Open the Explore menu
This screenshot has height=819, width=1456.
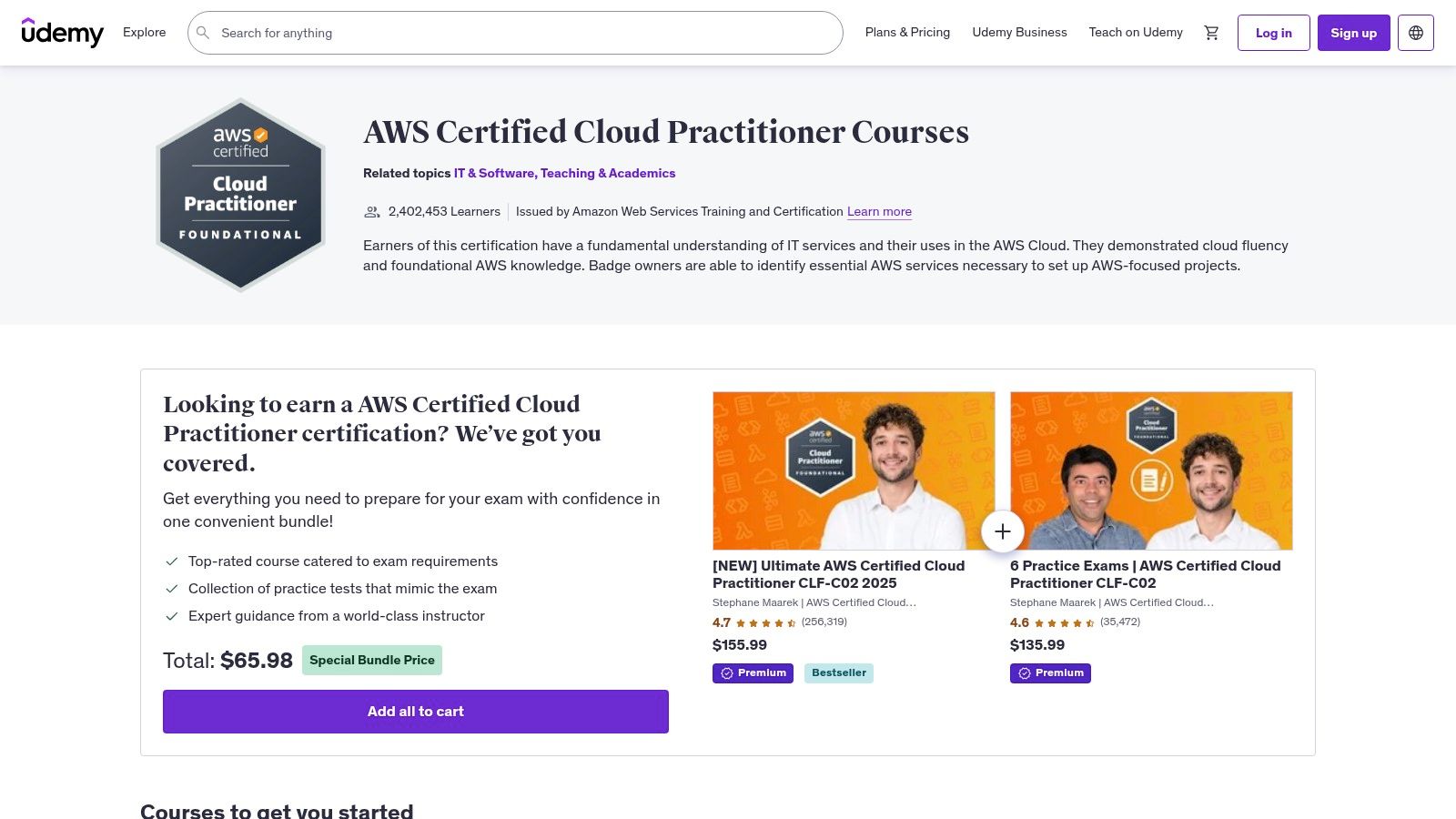point(144,32)
